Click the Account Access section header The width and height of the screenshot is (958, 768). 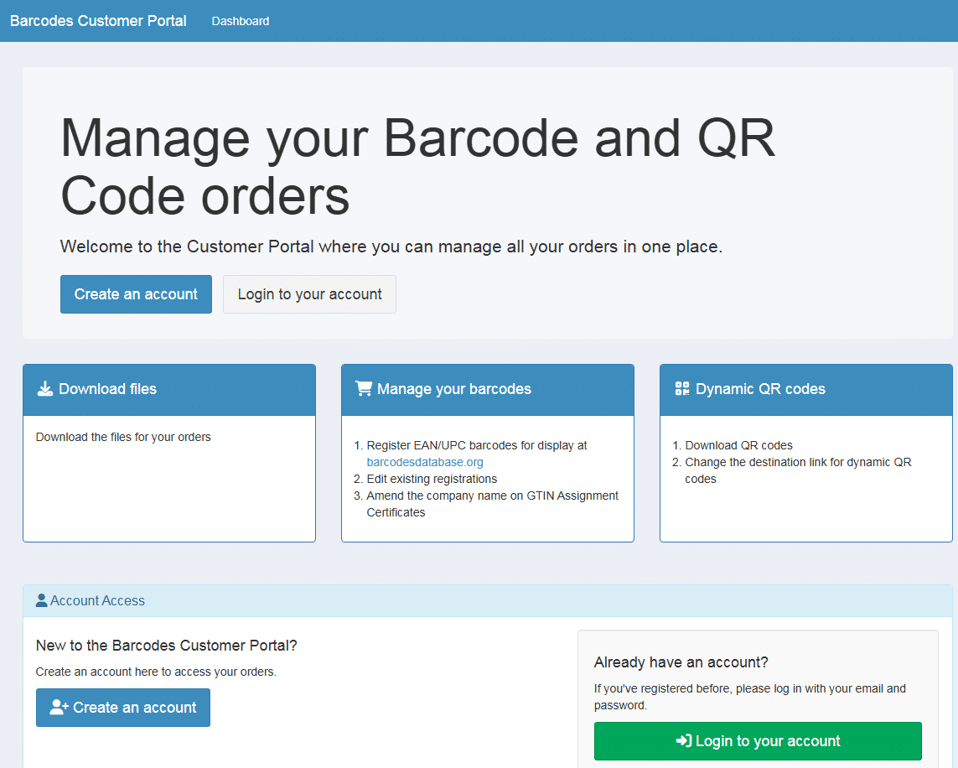[488, 601]
